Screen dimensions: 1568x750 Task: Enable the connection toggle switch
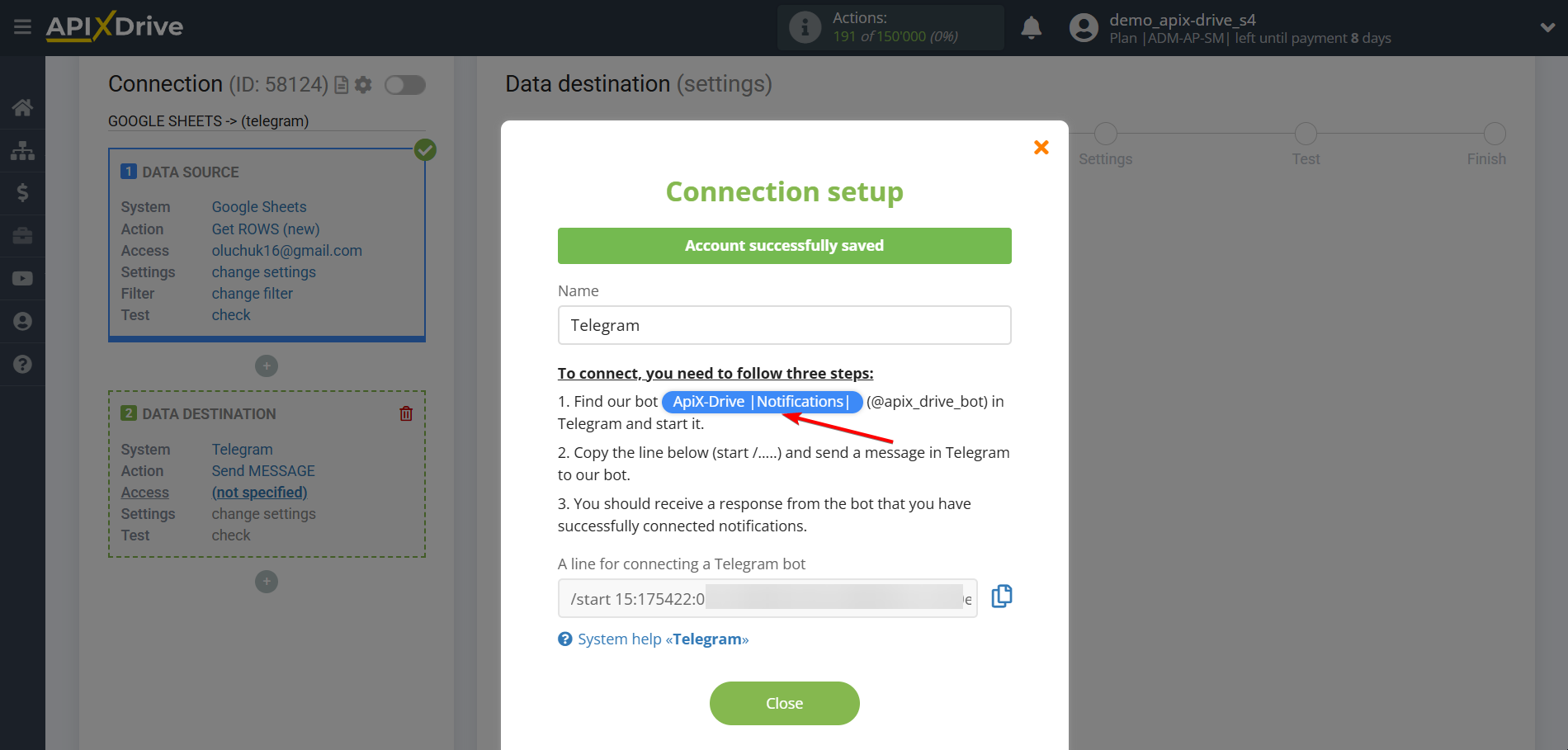(404, 84)
